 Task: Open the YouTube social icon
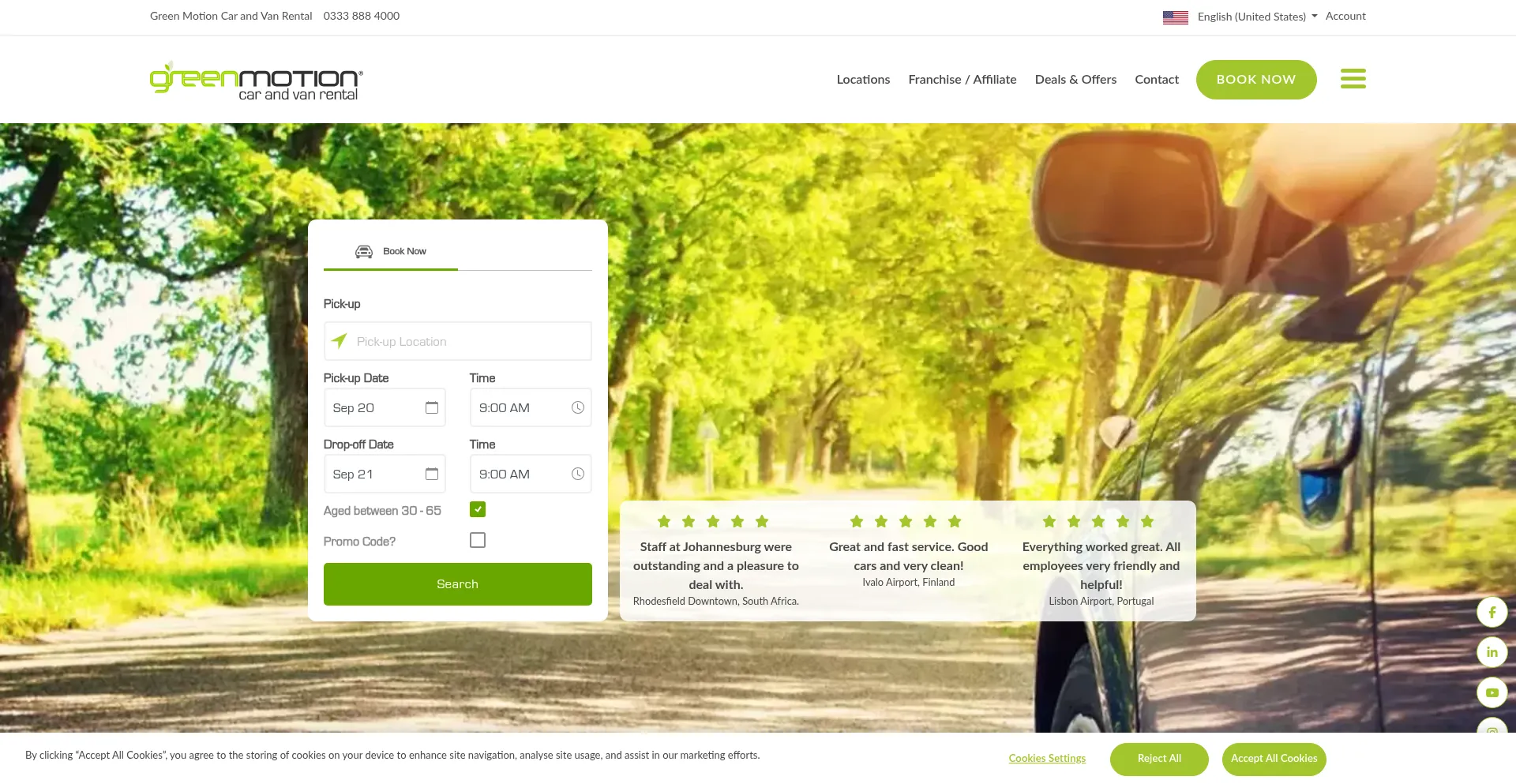click(1492, 692)
